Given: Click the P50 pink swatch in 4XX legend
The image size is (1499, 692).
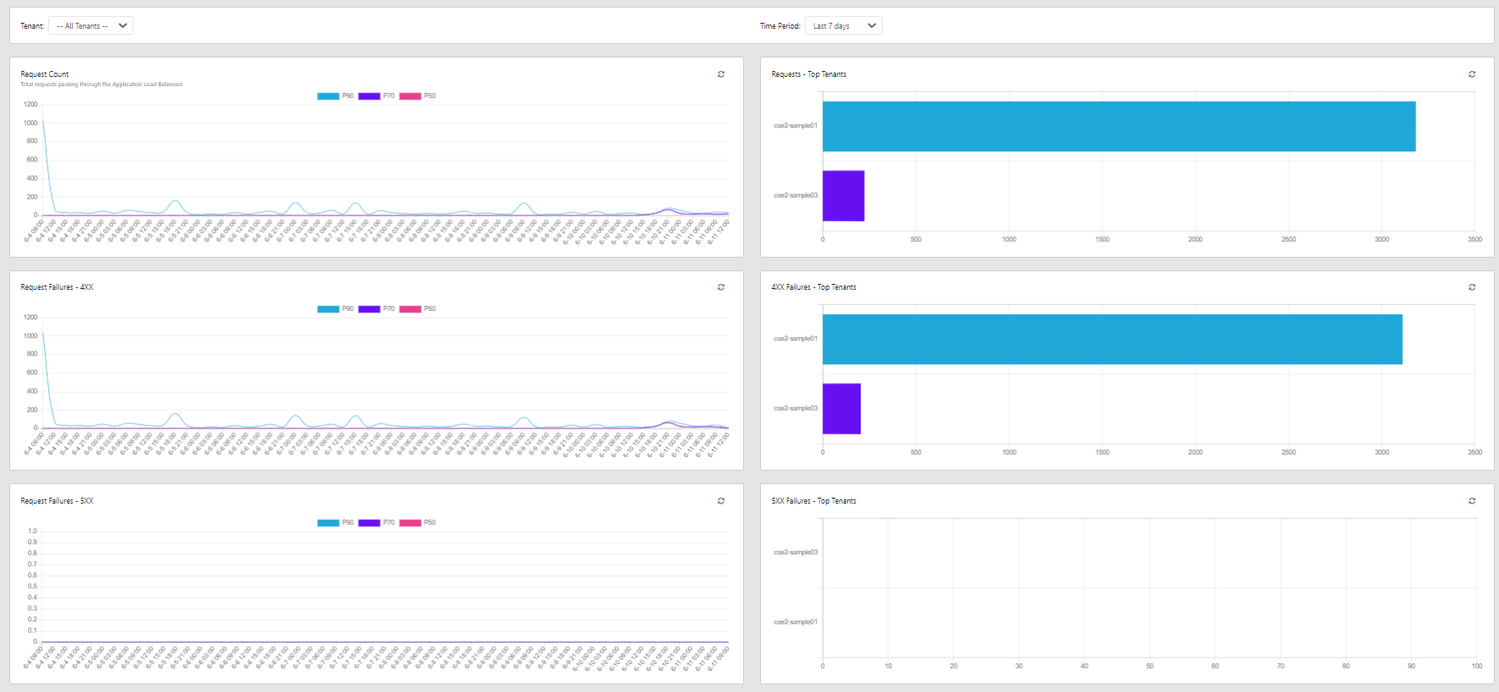Looking at the screenshot, I should click(x=410, y=309).
